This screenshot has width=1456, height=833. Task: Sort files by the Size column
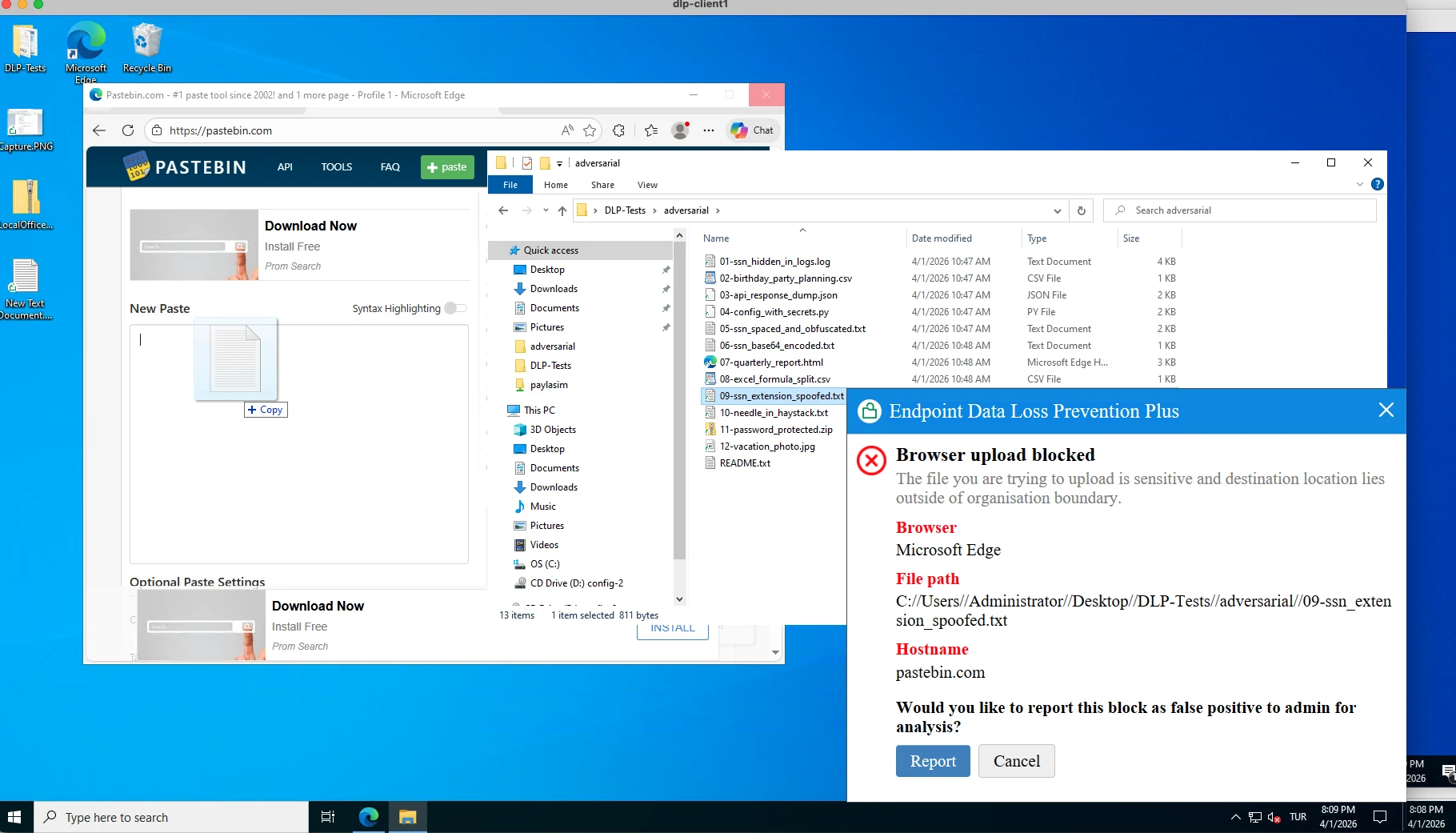1131,238
